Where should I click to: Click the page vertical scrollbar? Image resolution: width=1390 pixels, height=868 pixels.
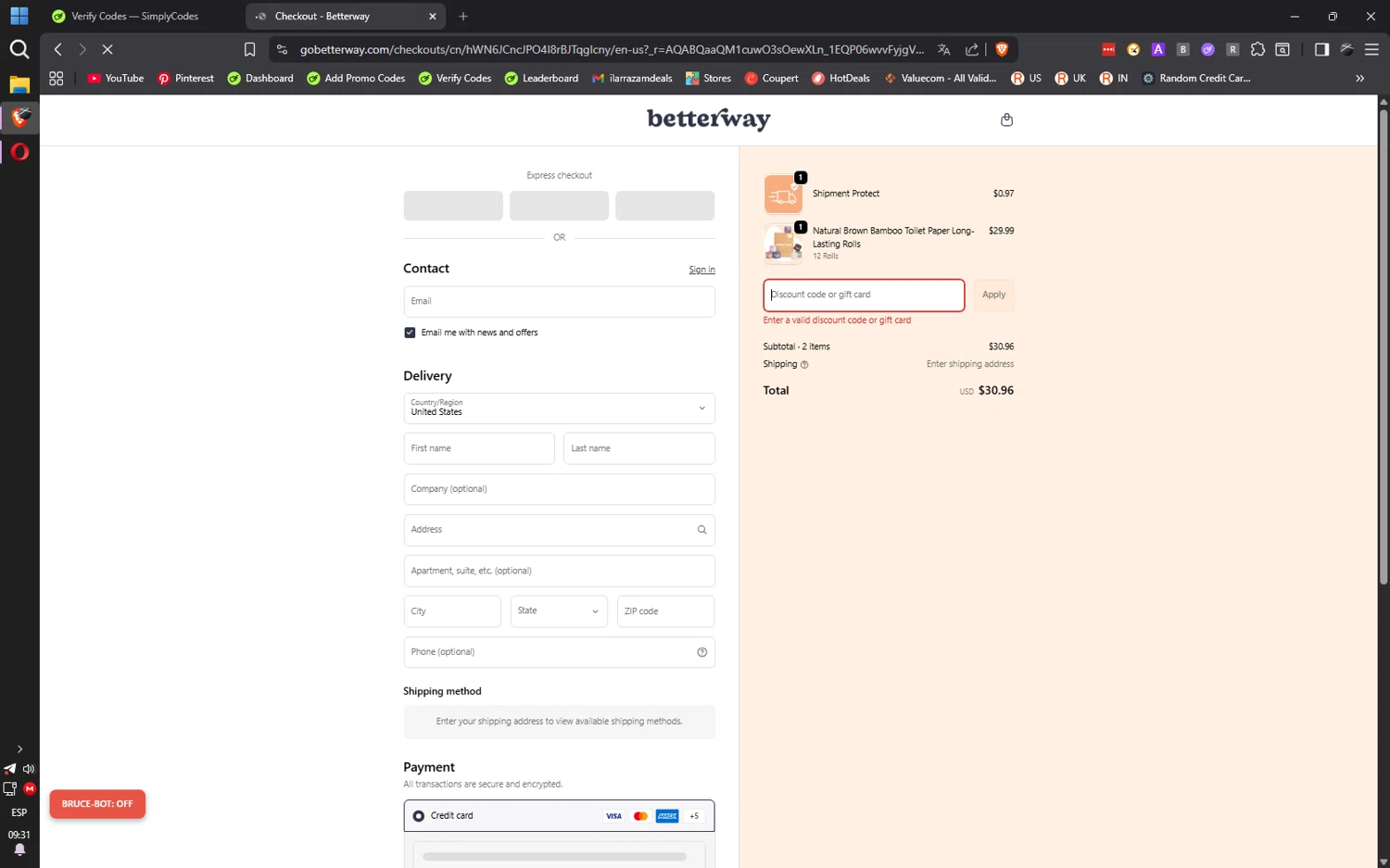[1384, 347]
